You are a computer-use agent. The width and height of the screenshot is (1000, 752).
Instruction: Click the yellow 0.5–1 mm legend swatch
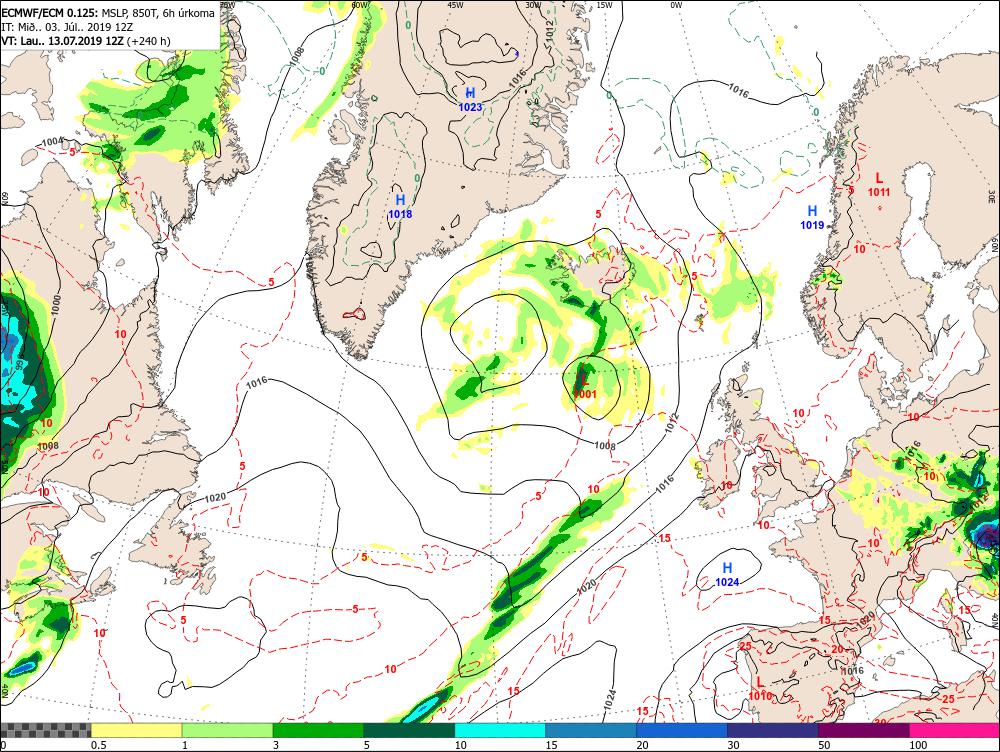click(136, 730)
